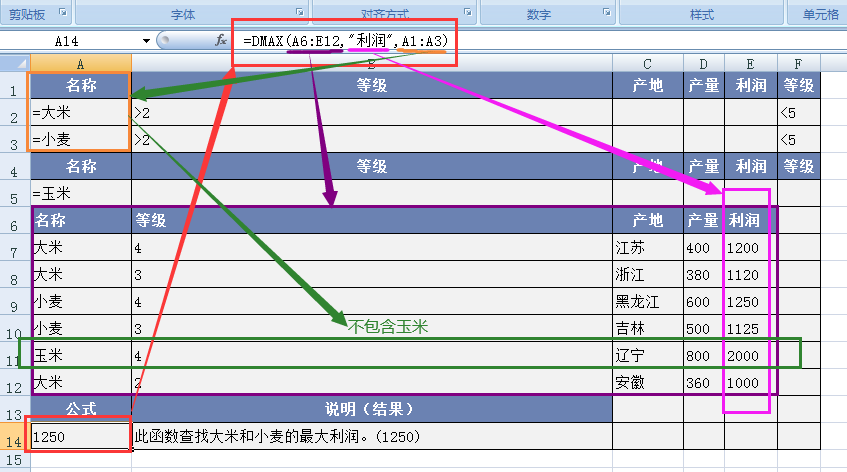Select the >2 cell in row 3

pyautogui.click(x=372, y=139)
